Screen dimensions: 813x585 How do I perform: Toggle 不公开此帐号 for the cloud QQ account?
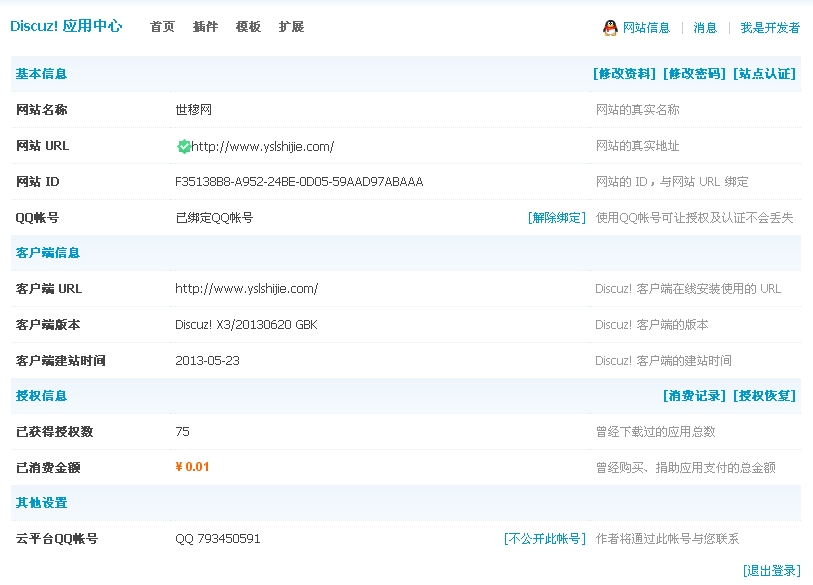click(x=544, y=539)
